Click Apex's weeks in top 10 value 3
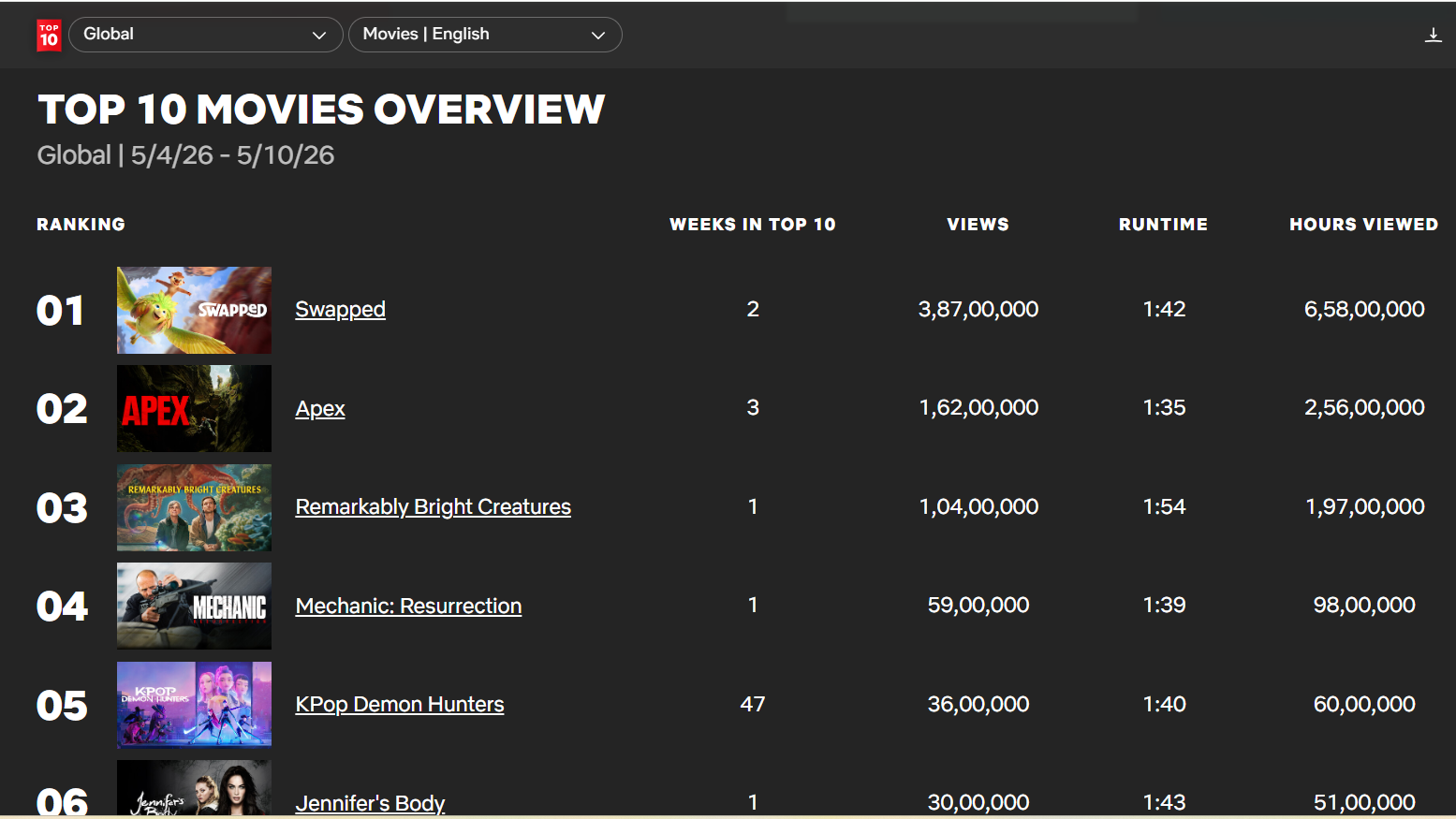Image resolution: width=1456 pixels, height=819 pixels. coord(753,408)
